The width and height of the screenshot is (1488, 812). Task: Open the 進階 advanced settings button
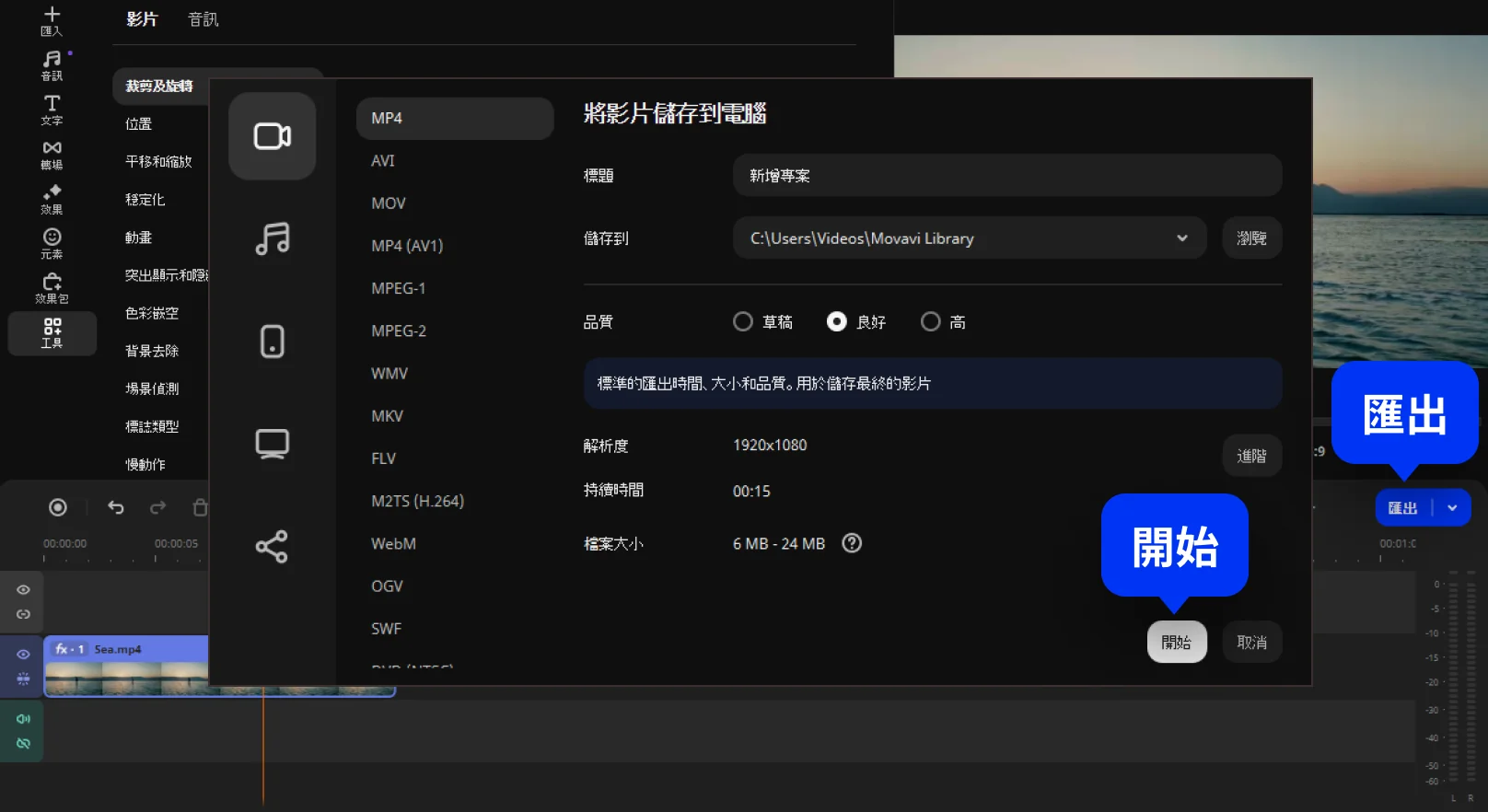coord(1252,456)
